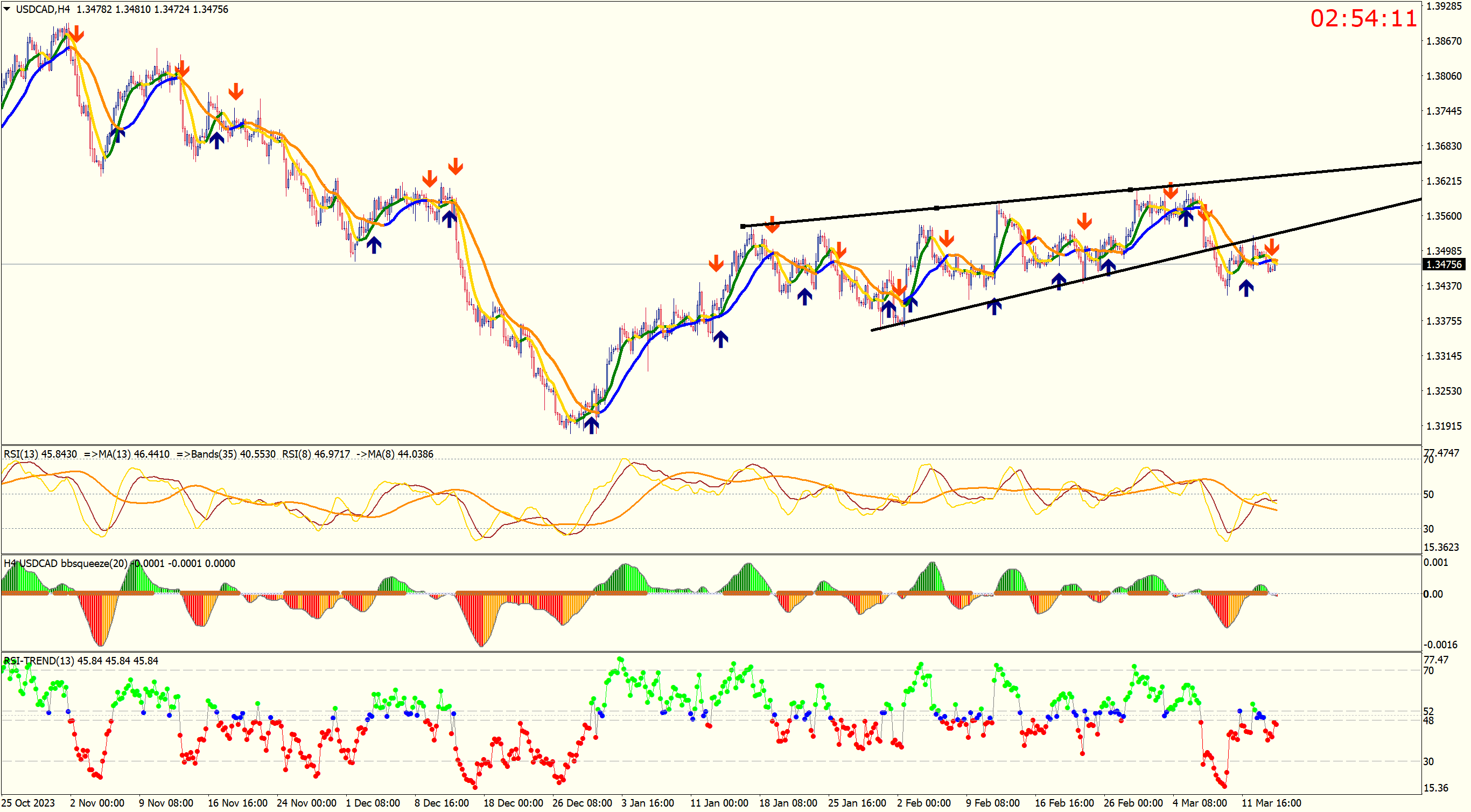Viewport: 1471px width, 812px height.
Task: Click the 26 Dec 08:00 label on the time axis
Action: tap(582, 803)
